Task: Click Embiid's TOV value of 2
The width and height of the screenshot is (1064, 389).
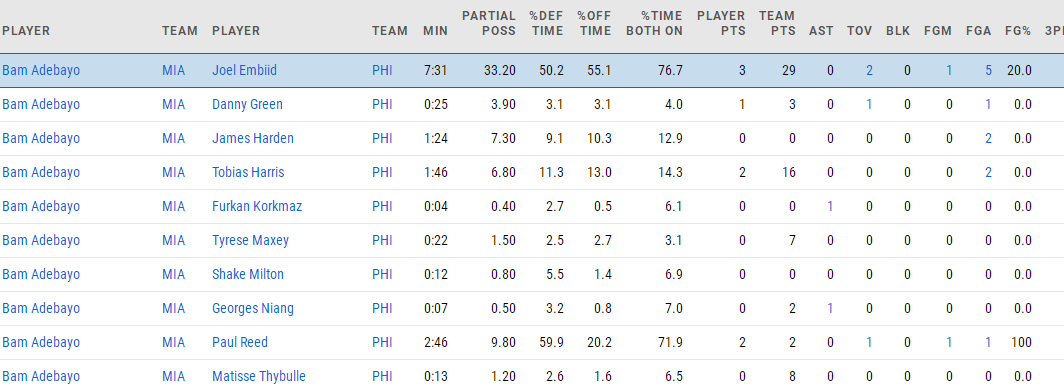Action: point(869,71)
